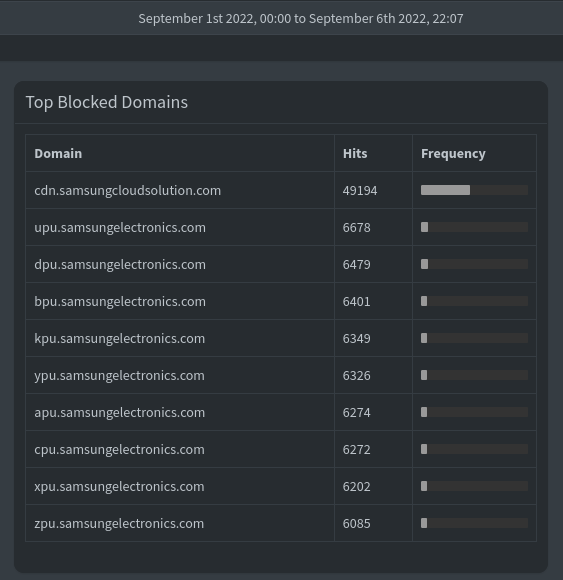Select xpu.samsungelectronics.com domain entry
The image size is (563, 580).
click(x=119, y=486)
